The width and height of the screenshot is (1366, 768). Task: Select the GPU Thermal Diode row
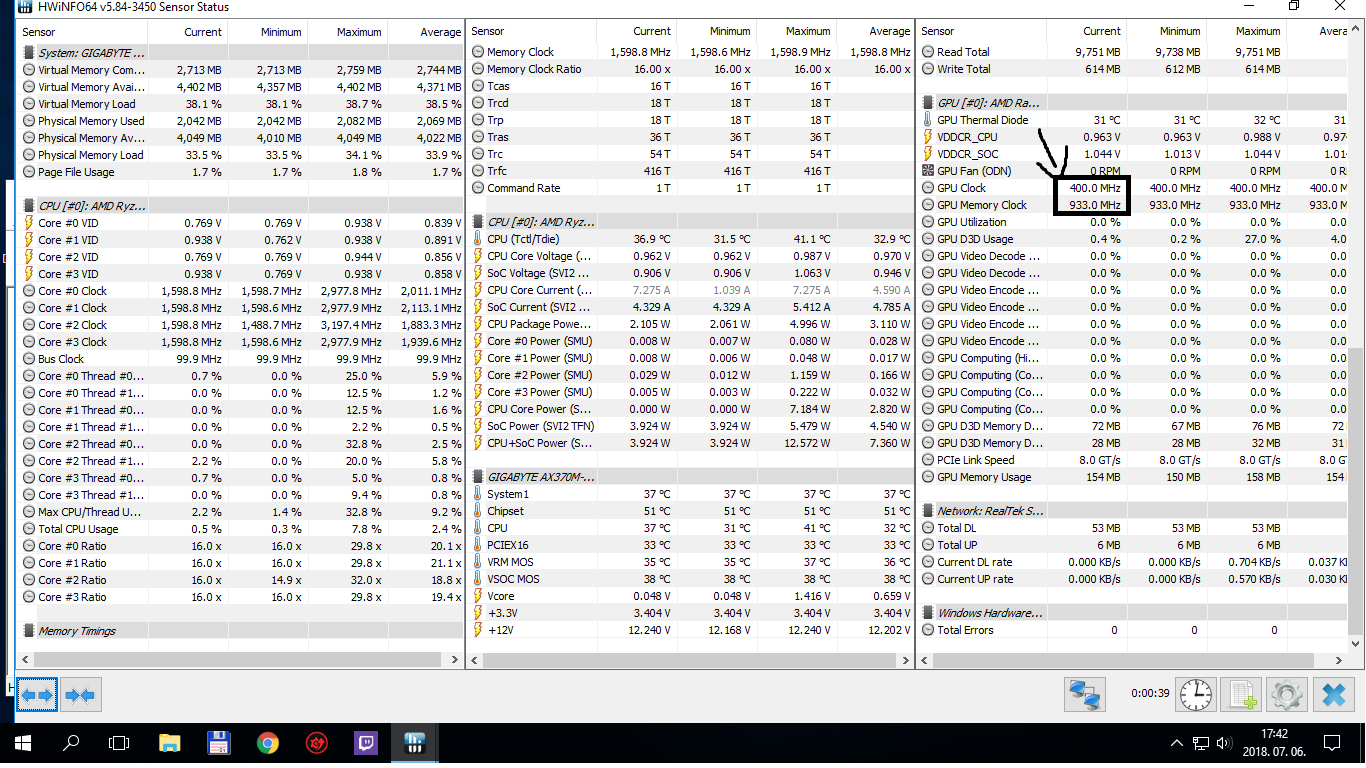[1133, 120]
